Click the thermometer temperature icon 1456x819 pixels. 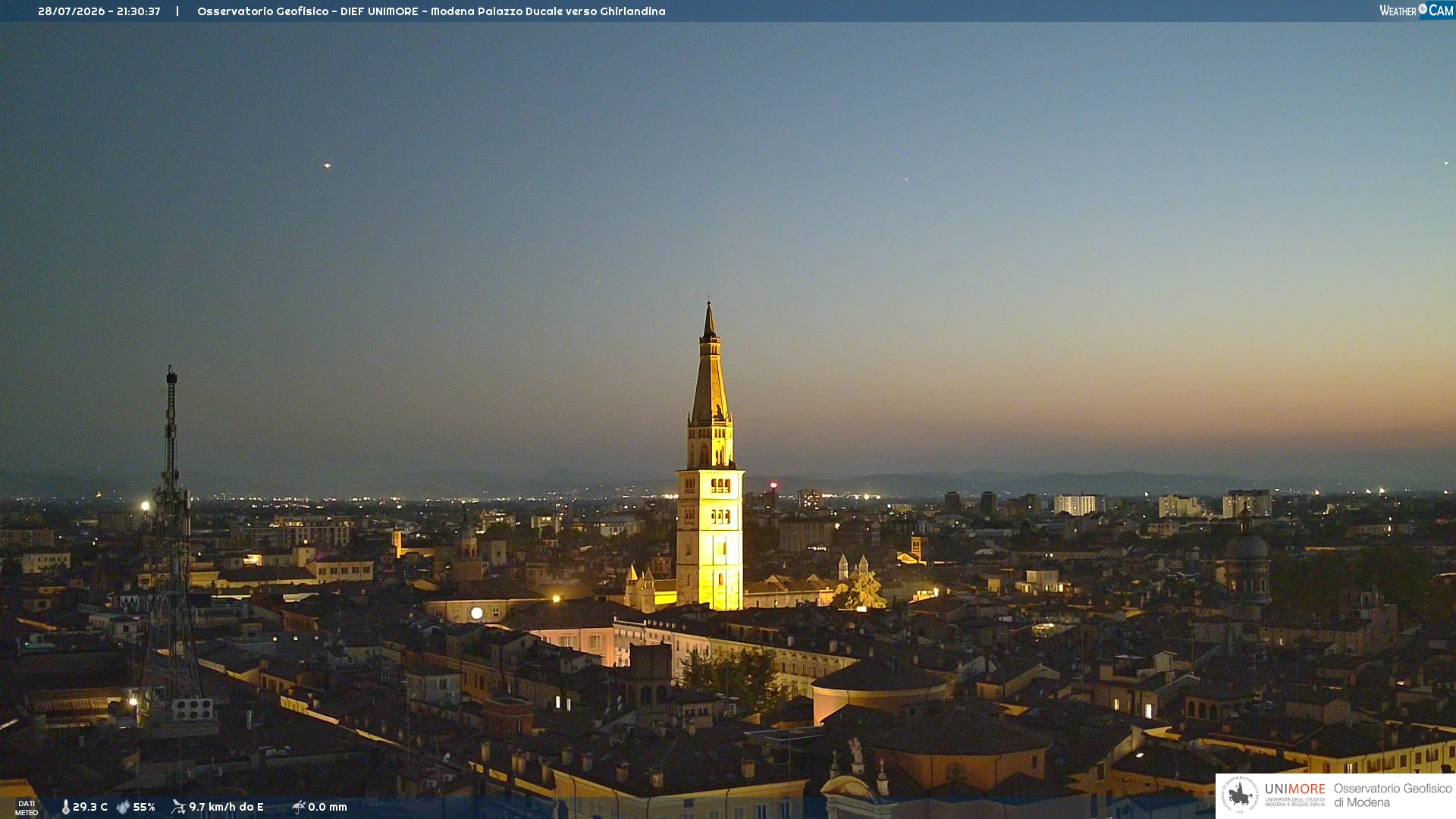[65, 807]
